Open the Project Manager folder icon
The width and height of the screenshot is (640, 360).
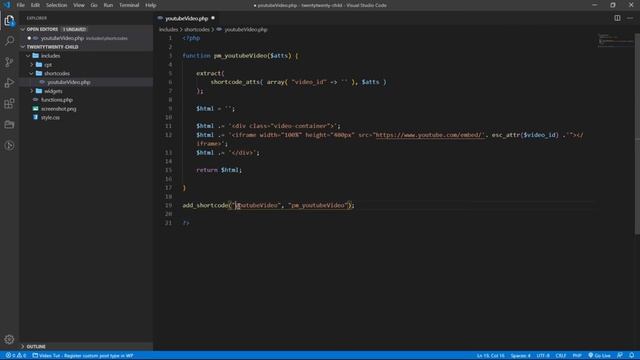tap(9, 124)
